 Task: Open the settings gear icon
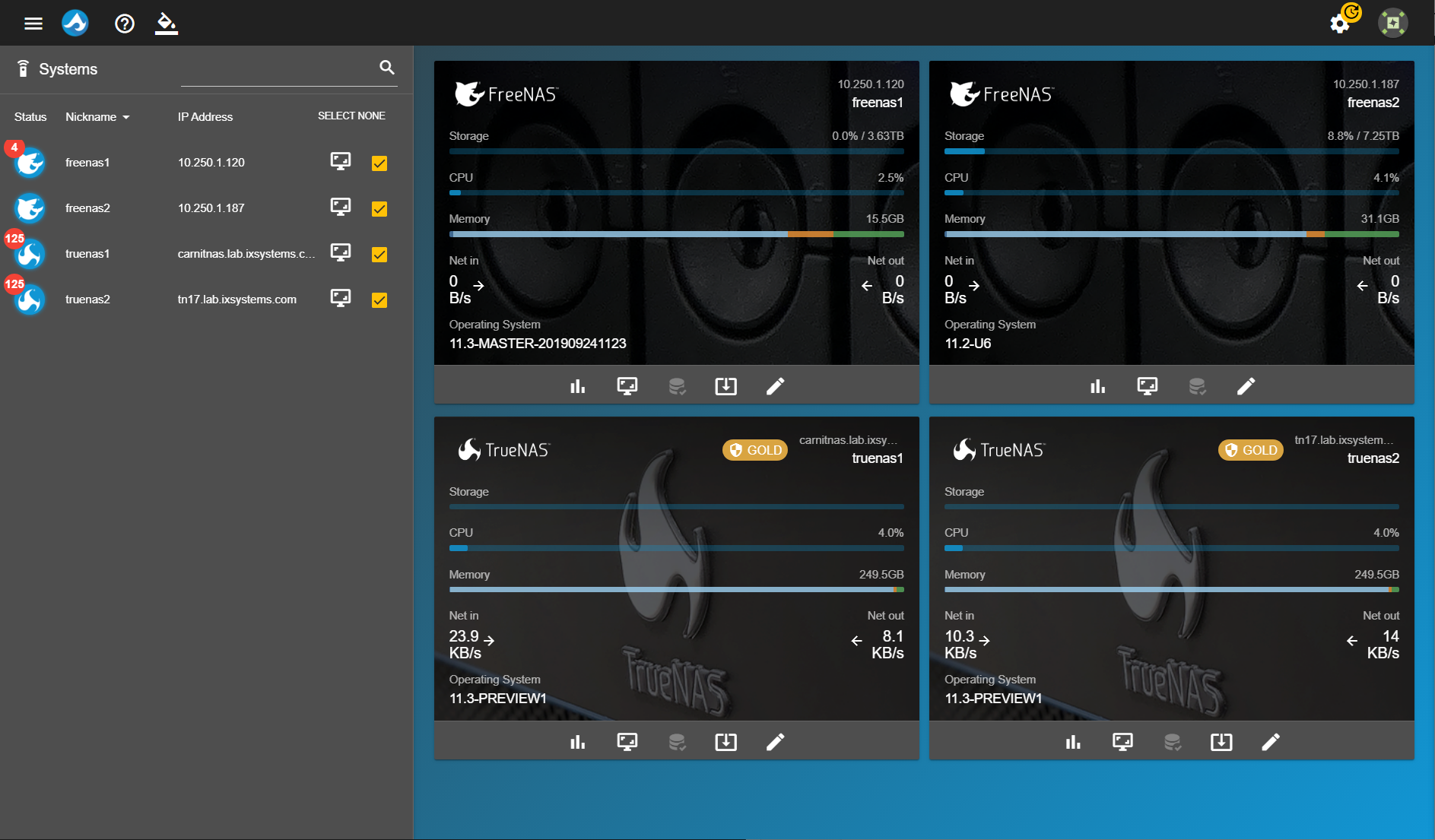[x=1340, y=24]
